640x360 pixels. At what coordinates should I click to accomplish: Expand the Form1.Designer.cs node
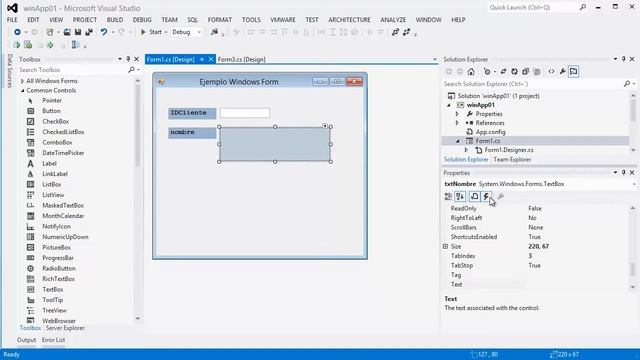(466, 150)
